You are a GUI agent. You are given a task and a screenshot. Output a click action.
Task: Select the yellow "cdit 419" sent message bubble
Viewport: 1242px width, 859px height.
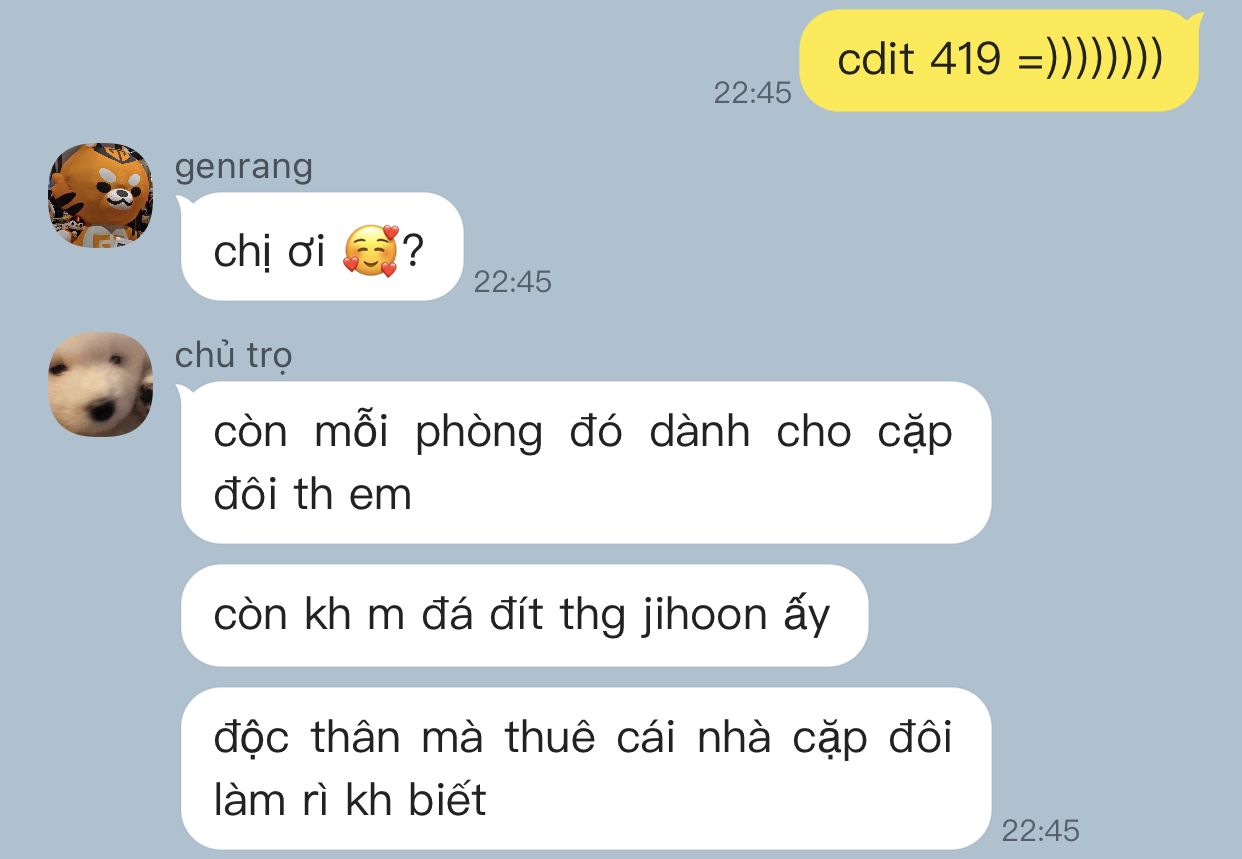coord(1001,60)
